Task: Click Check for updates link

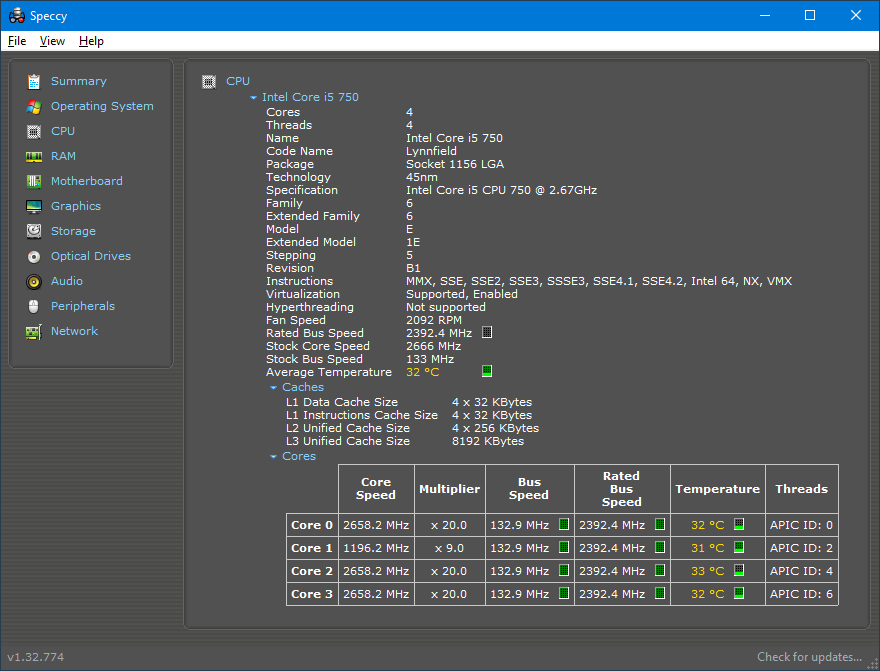Action: pos(809,656)
